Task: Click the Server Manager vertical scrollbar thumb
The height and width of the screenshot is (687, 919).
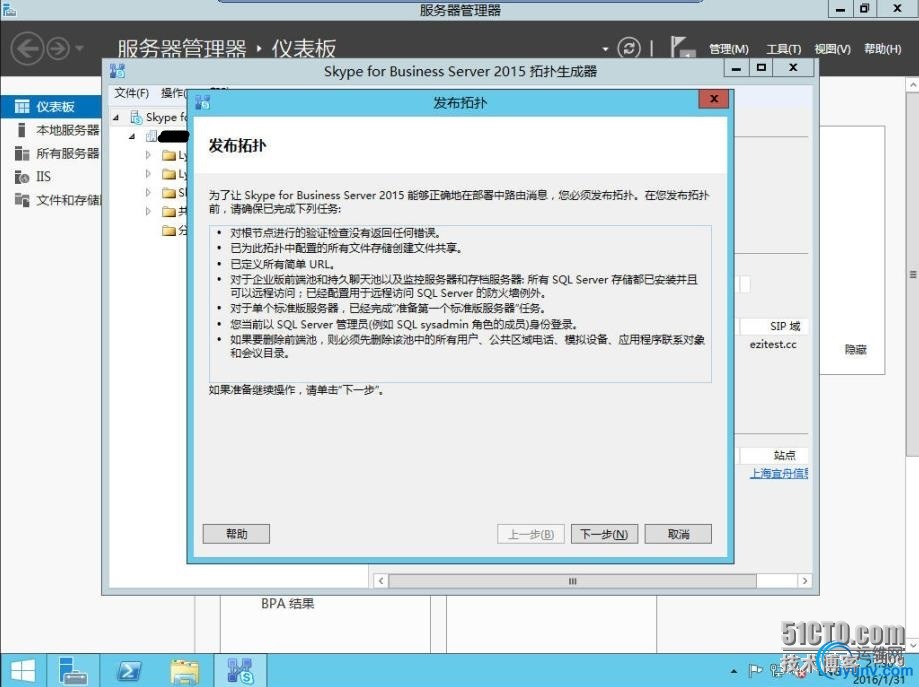Action: point(913,273)
